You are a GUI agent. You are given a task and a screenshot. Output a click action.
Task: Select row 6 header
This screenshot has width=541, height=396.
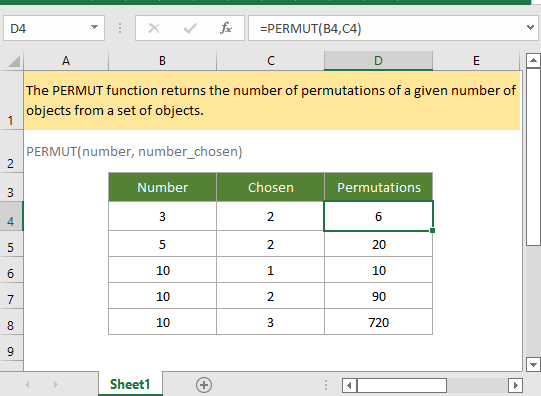click(x=11, y=270)
